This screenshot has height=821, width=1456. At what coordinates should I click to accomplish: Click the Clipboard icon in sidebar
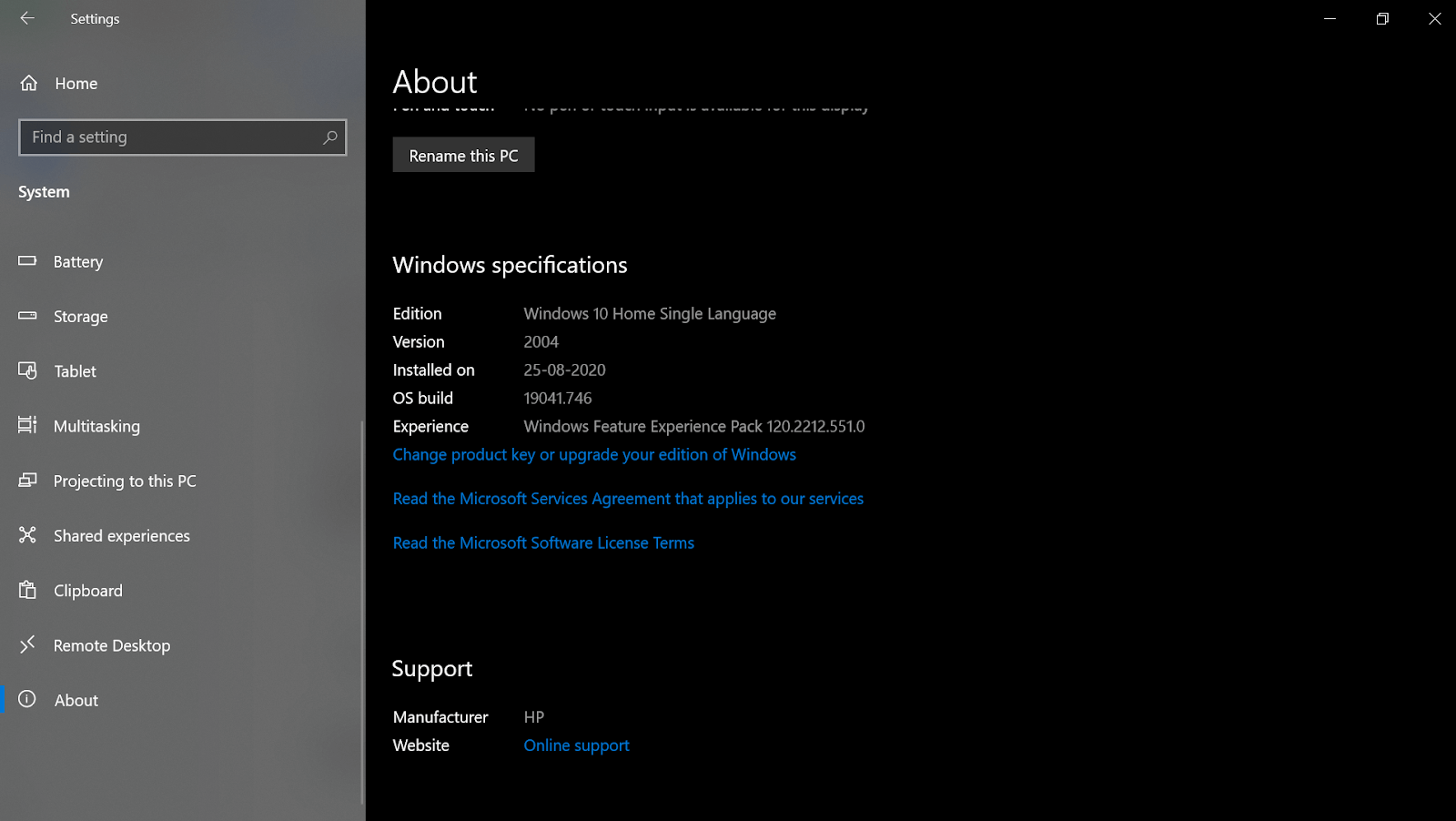coord(27,590)
